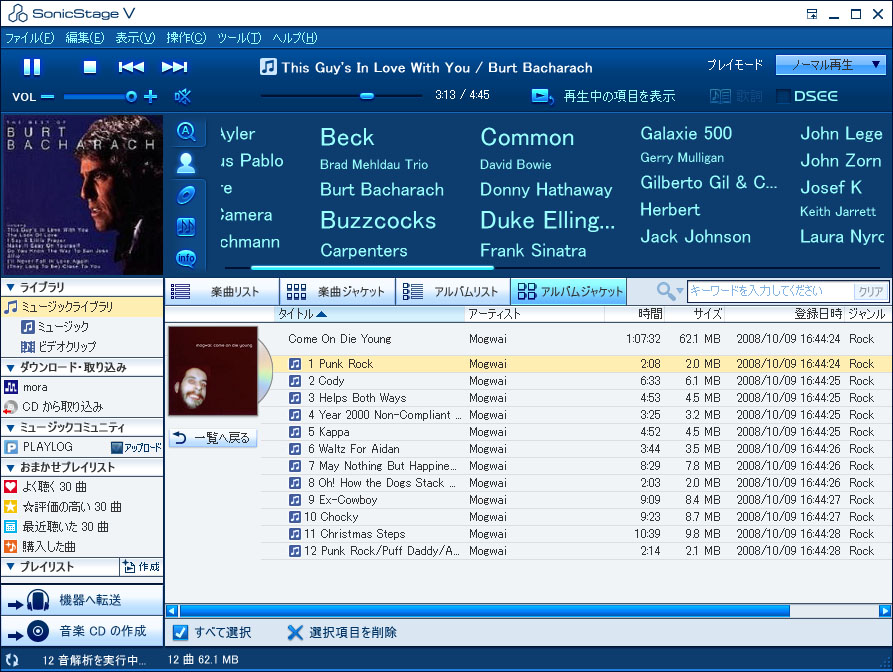
Task: Pause the currently playing track
Action: 32,67
